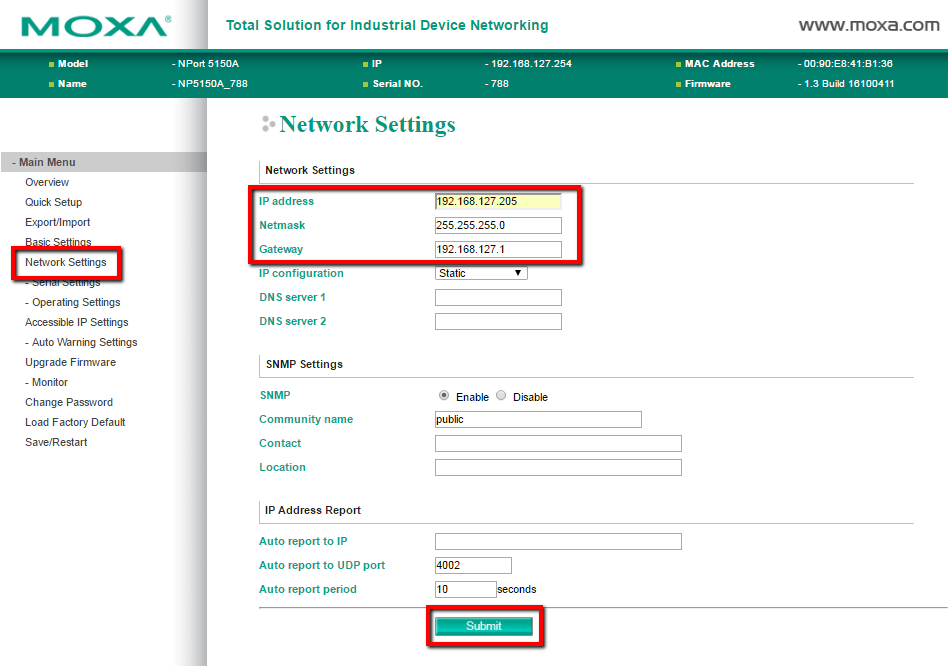Viewport: 948px width, 666px height.
Task: Focus the Auto report to UDP port field
Action: (473, 565)
